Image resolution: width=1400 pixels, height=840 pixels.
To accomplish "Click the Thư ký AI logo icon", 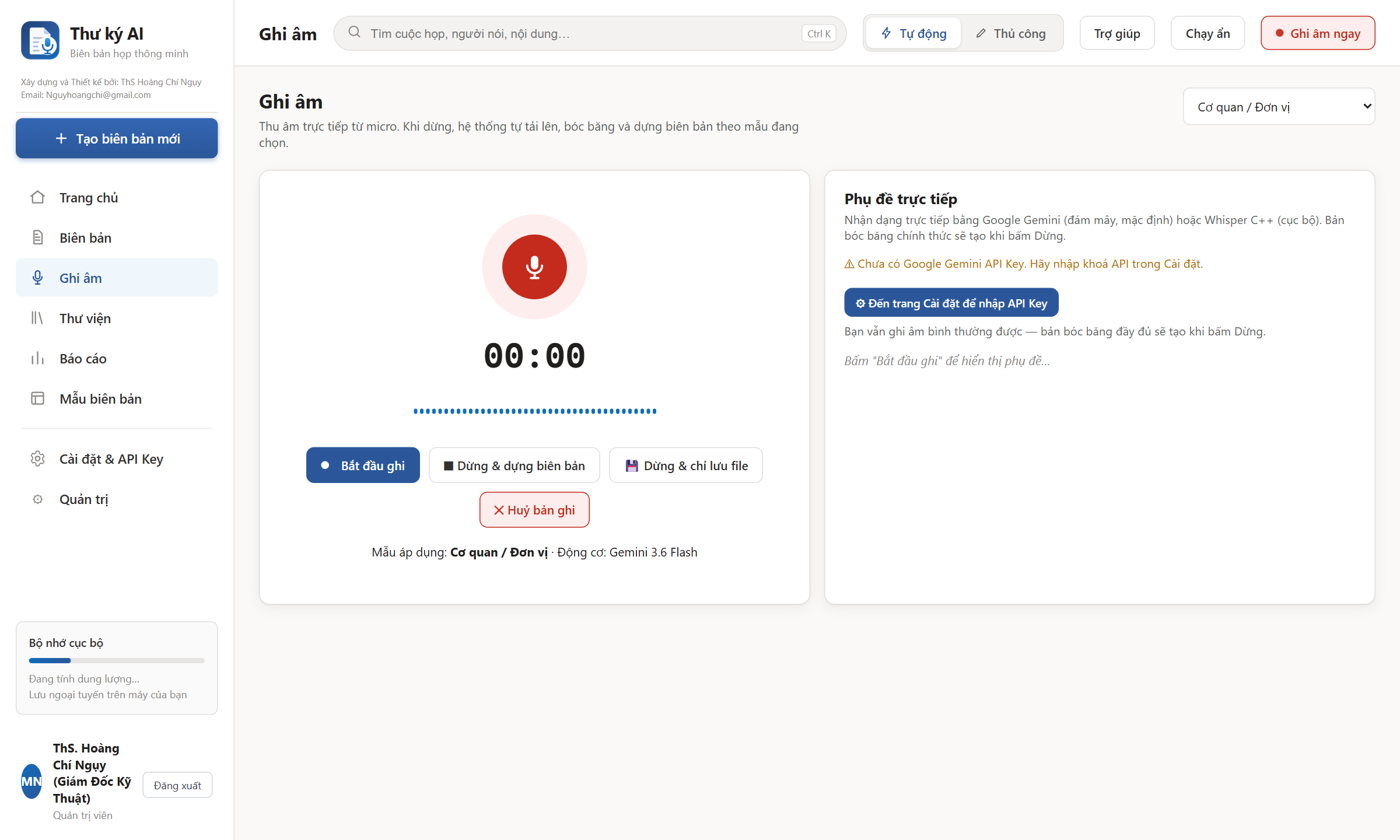I will pos(40,40).
